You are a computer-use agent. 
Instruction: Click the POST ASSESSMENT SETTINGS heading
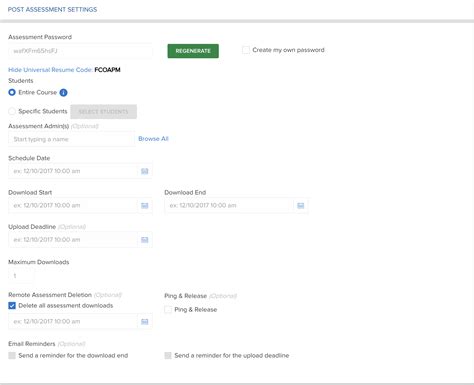[52, 9]
